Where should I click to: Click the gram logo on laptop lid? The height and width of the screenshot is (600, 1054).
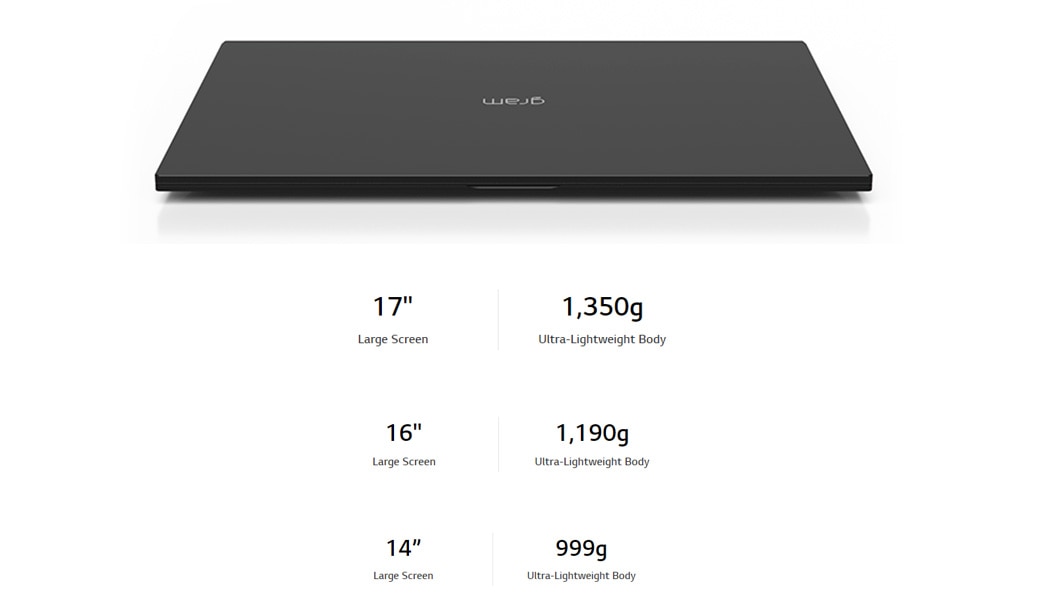[x=514, y=101]
